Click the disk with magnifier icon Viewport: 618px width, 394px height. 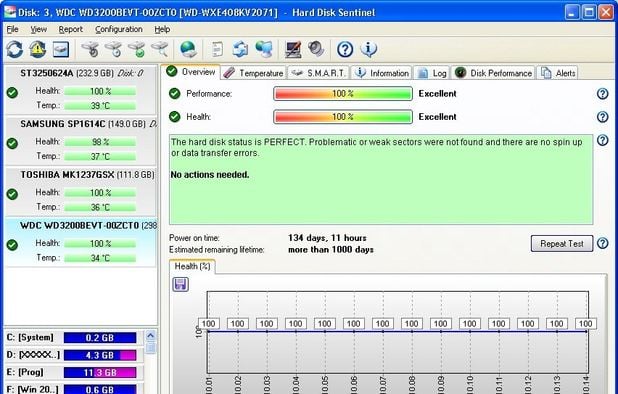pos(160,49)
